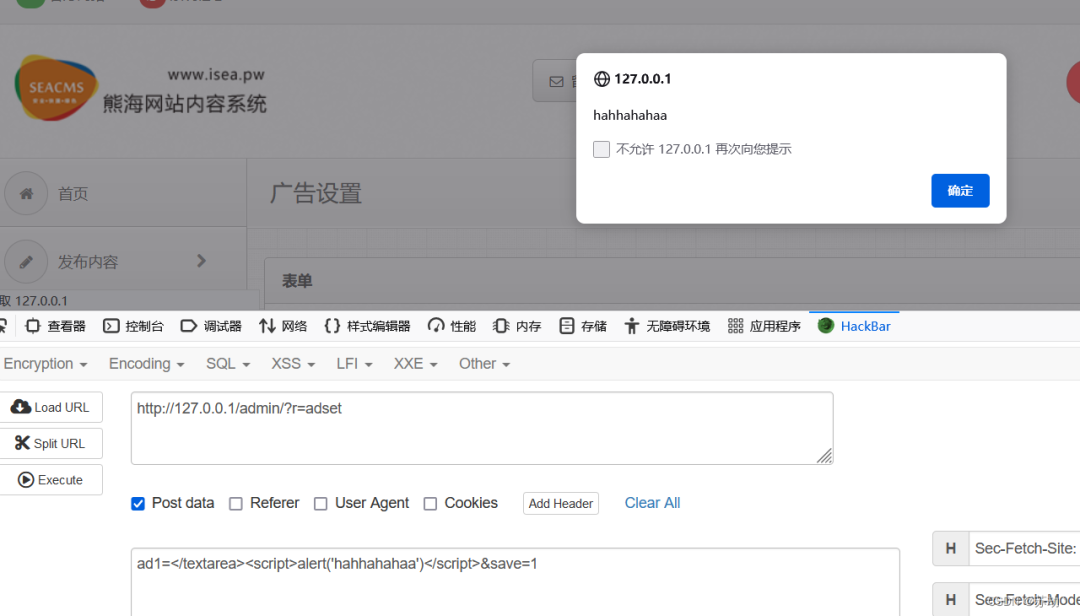Click the Sec-Fetch-Site header field
This screenshot has height=616, width=1080.
1024,548
